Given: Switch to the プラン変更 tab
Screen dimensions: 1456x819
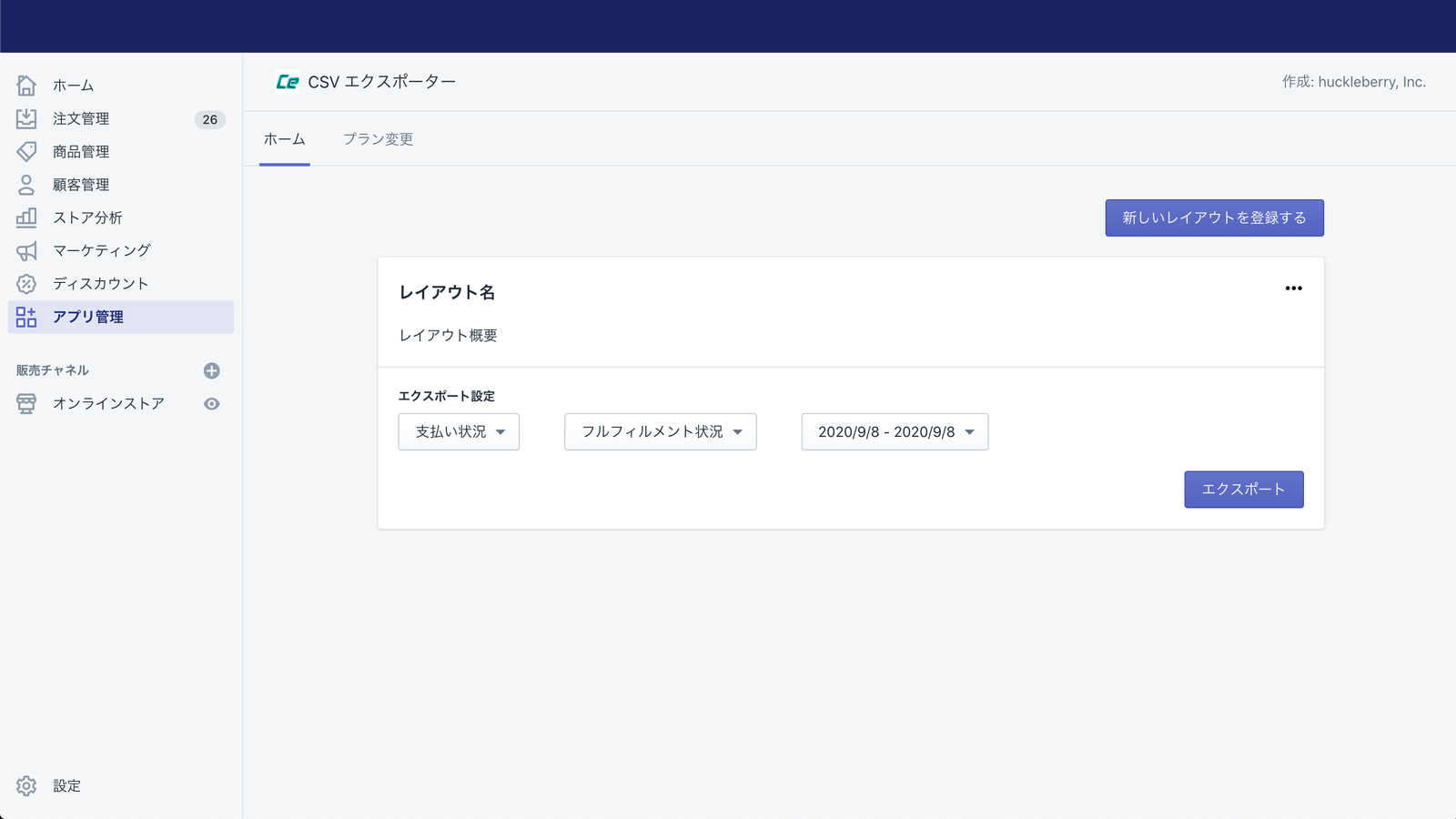Looking at the screenshot, I should pos(378,139).
